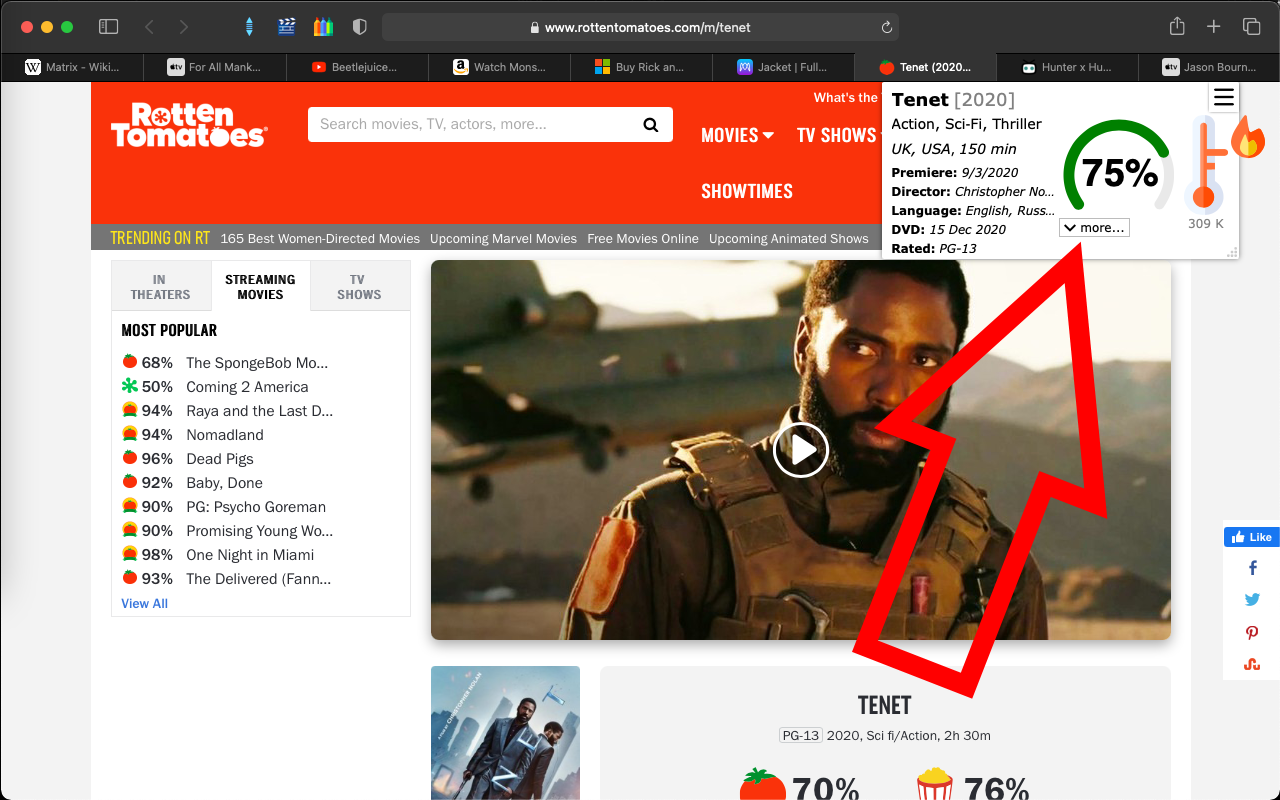This screenshot has width=1280, height=800.
Task: Share on Pinterest icon
Action: tap(1252, 632)
